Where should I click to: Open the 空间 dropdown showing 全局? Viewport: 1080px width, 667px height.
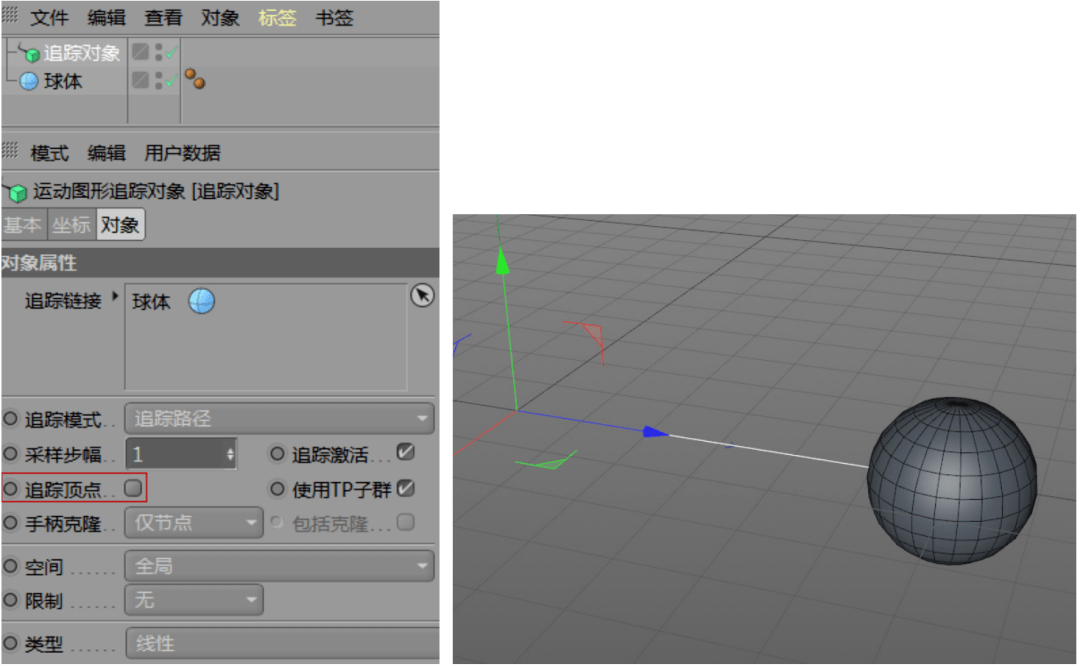pyautogui.click(x=280, y=566)
